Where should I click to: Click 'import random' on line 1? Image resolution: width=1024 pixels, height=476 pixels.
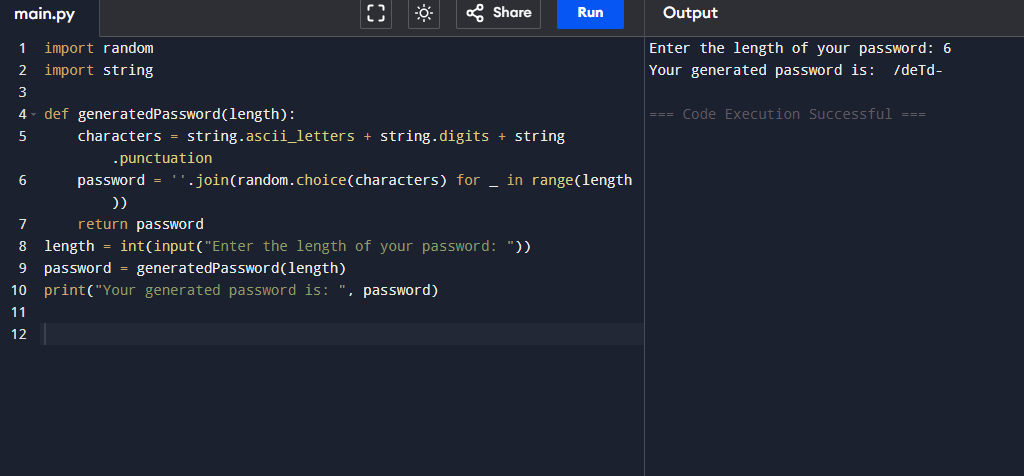[x=99, y=48]
